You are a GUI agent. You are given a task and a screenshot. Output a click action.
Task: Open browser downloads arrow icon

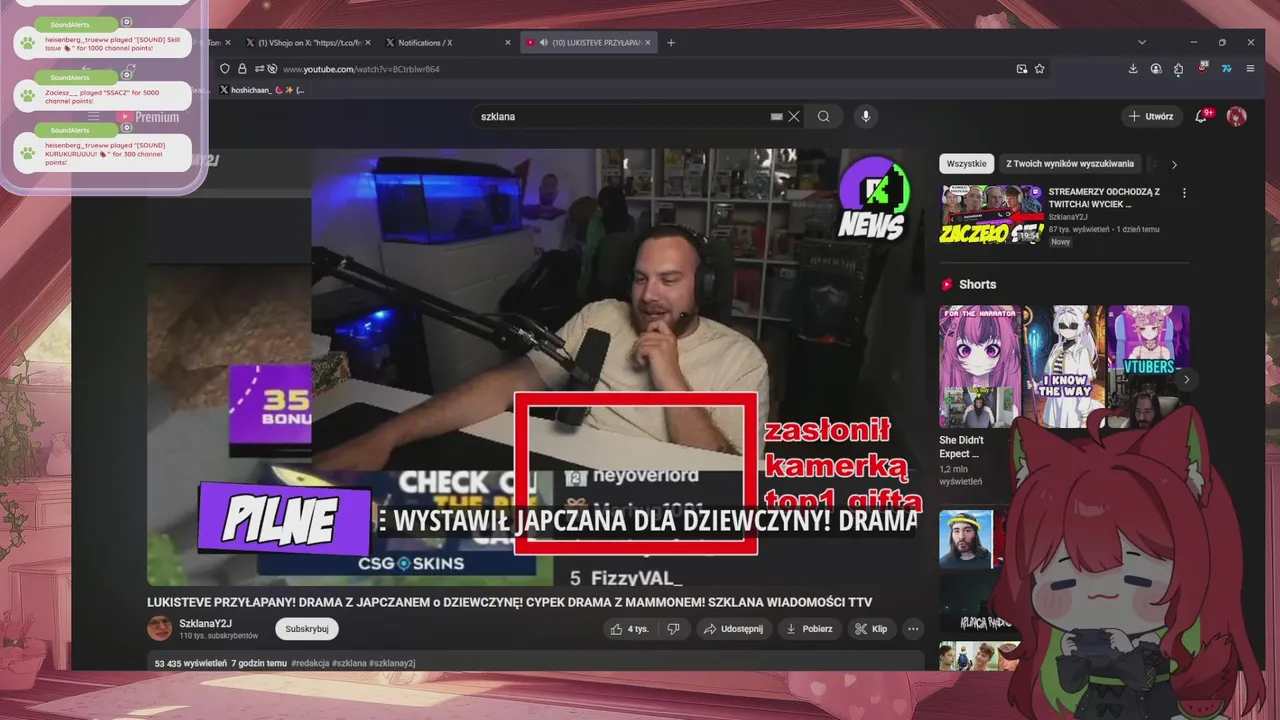click(1133, 69)
